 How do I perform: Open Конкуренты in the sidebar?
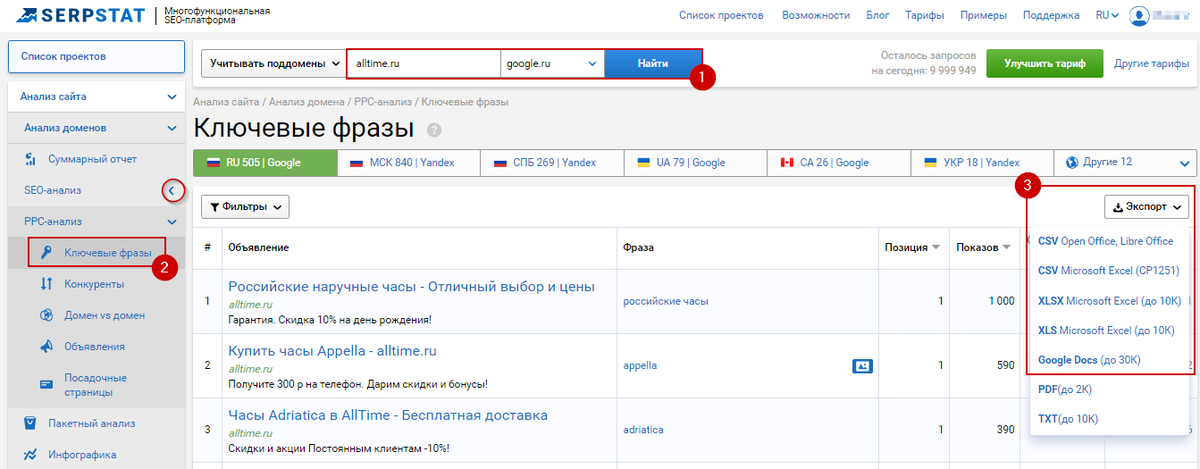(x=93, y=284)
